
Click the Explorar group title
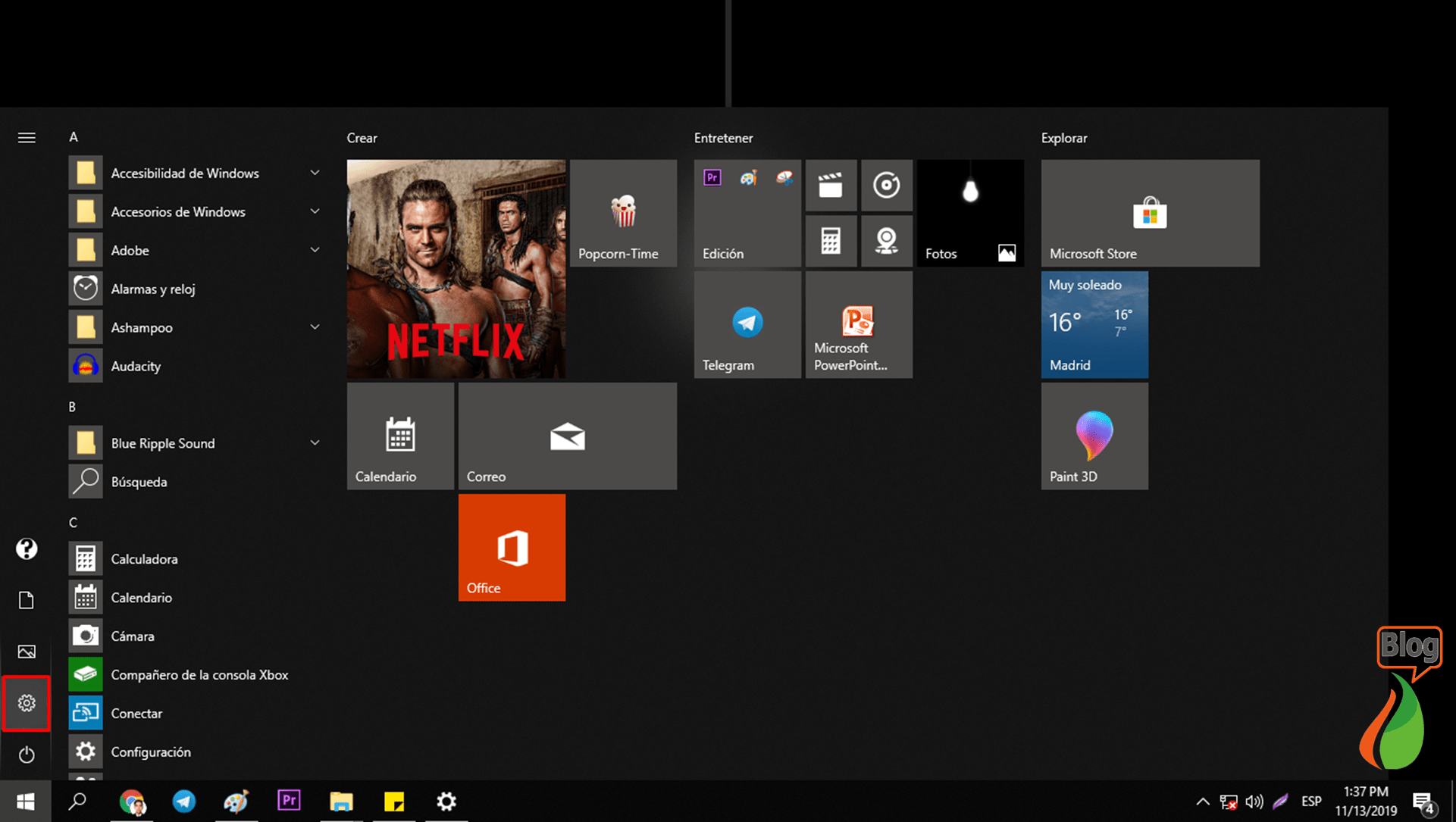tap(1063, 138)
